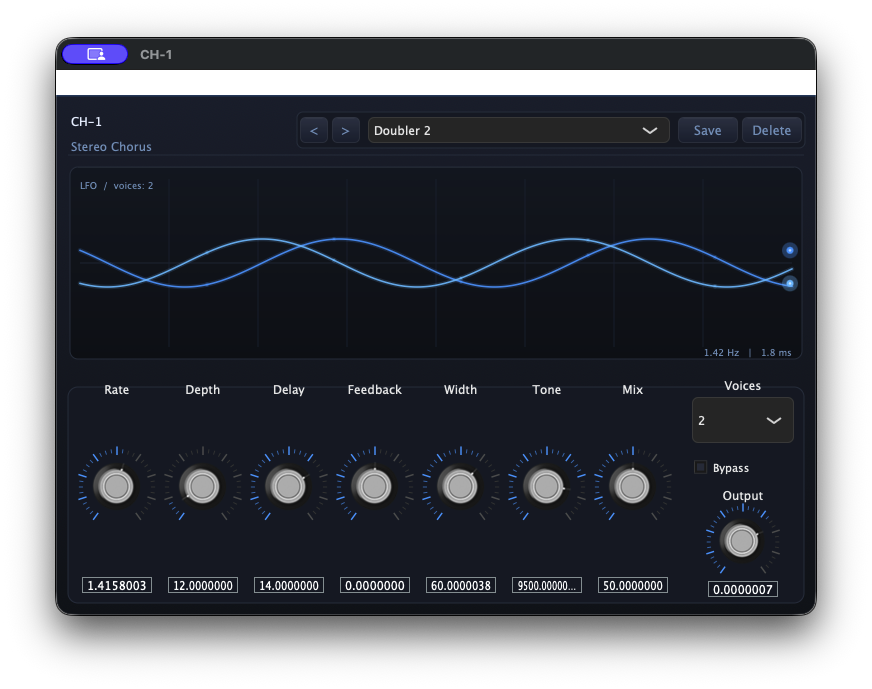Click the Tone knob
This screenshot has height=689, width=872.
click(546, 486)
